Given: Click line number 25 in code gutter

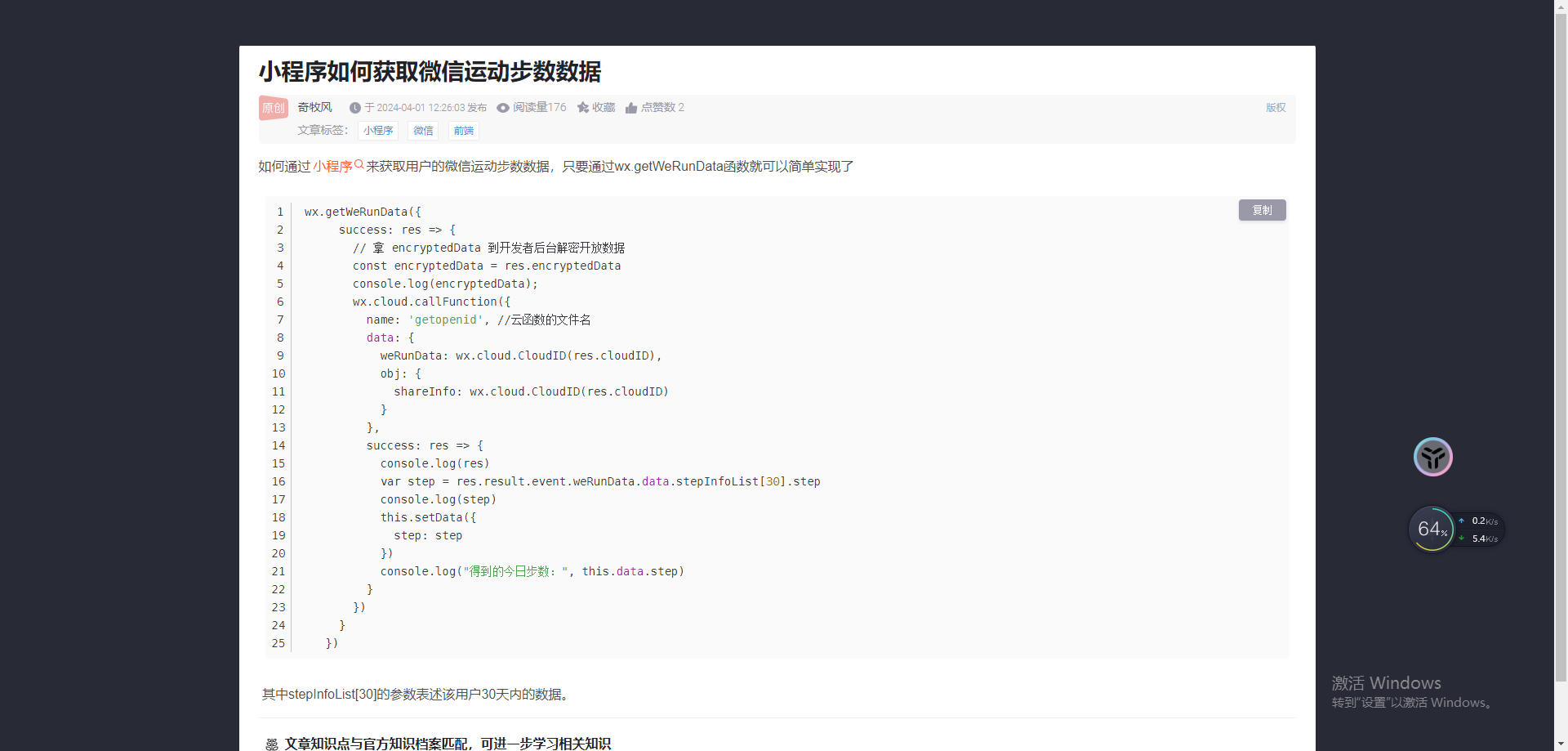Looking at the screenshot, I should coord(278,643).
